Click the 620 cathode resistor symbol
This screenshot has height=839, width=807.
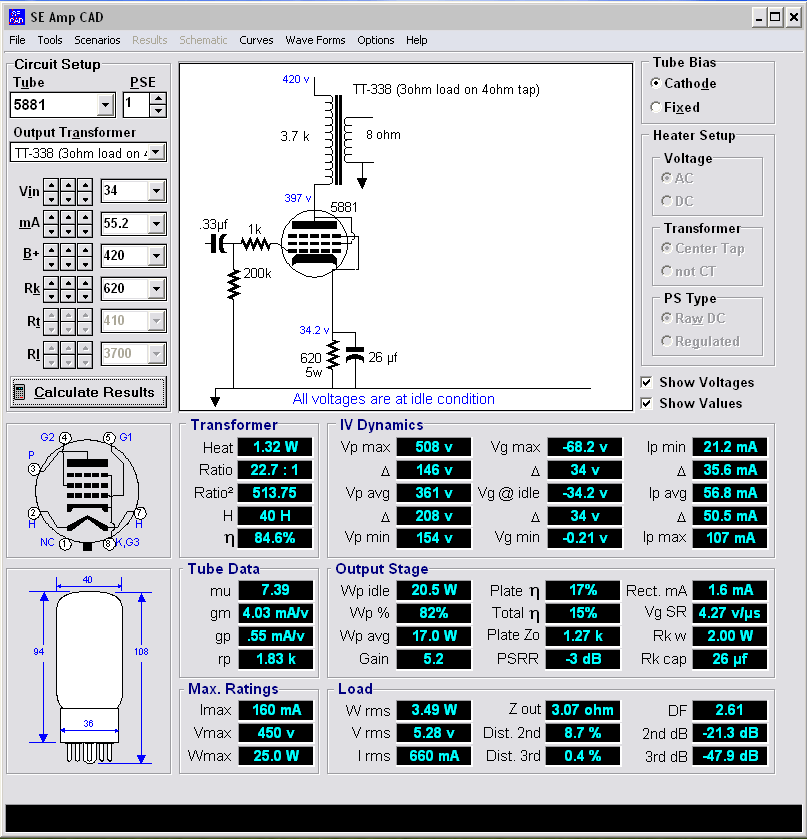[332, 354]
